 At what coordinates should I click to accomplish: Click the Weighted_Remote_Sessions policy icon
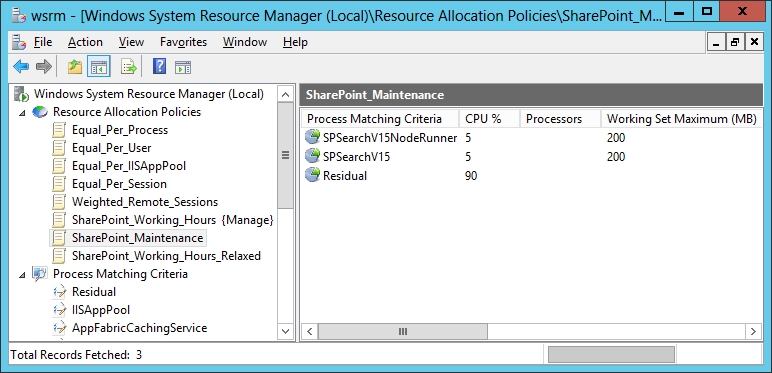point(59,202)
